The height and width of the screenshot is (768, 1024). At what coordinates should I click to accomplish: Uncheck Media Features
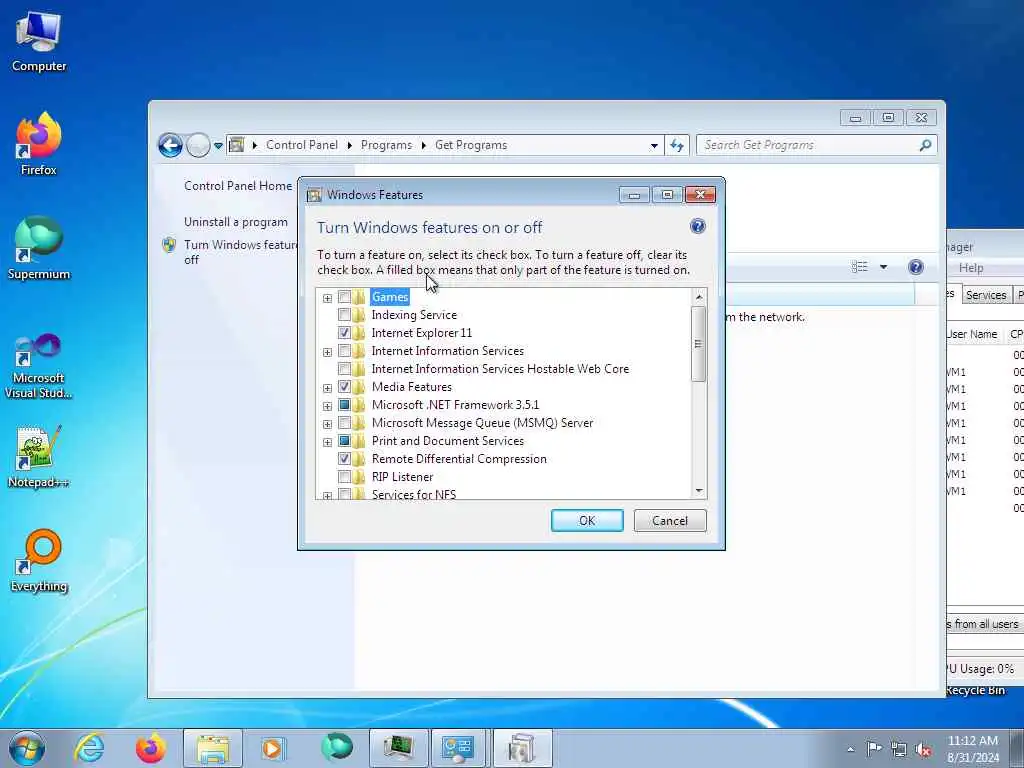coord(344,387)
